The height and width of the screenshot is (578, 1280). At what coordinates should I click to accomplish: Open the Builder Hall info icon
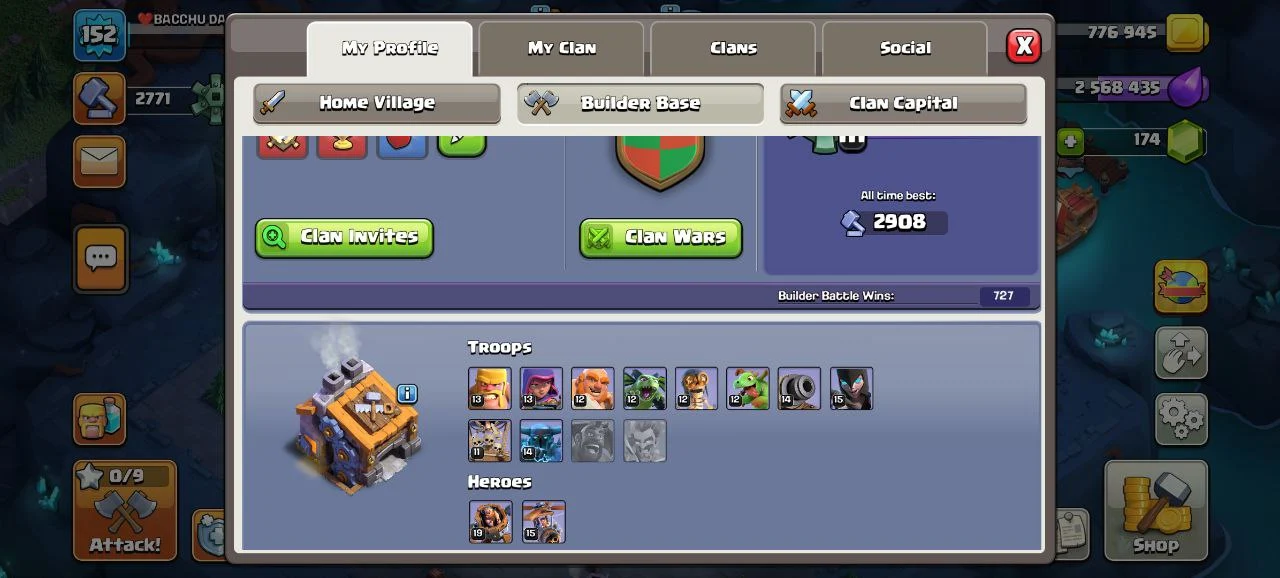click(407, 394)
